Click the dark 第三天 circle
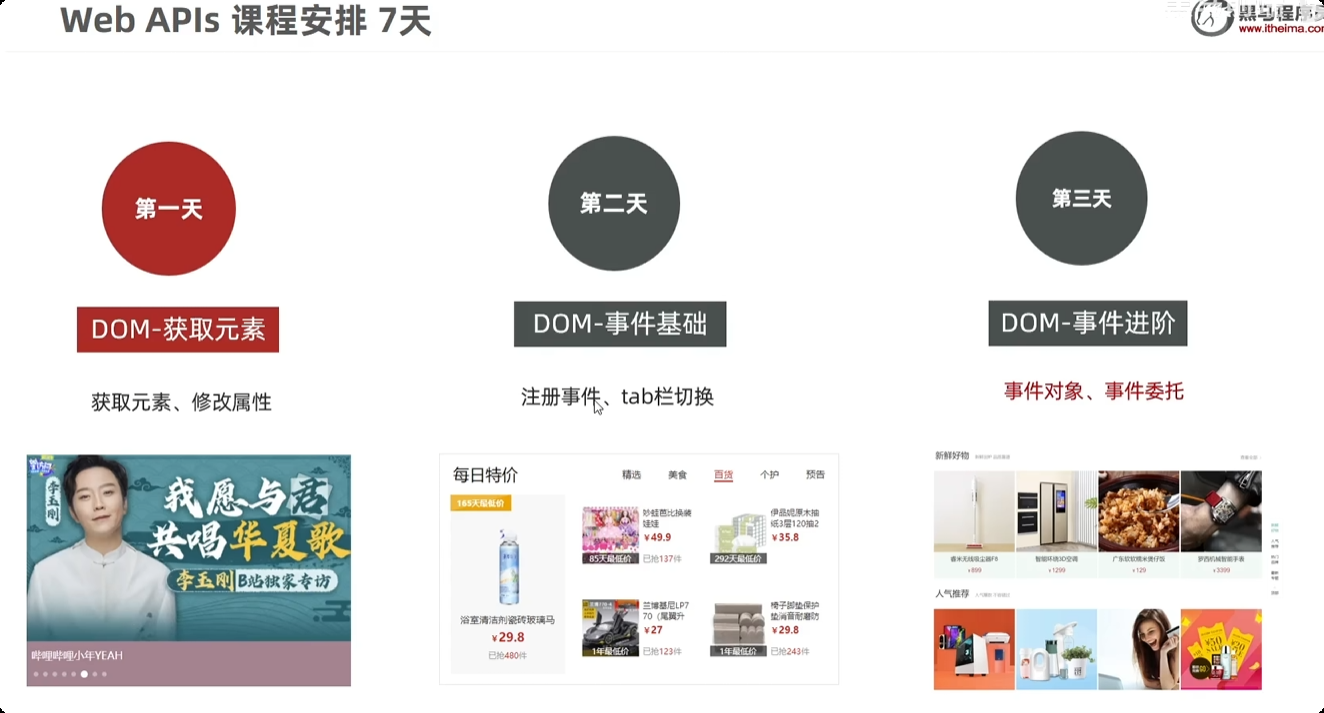This screenshot has width=1324, height=713. (x=1081, y=198)
